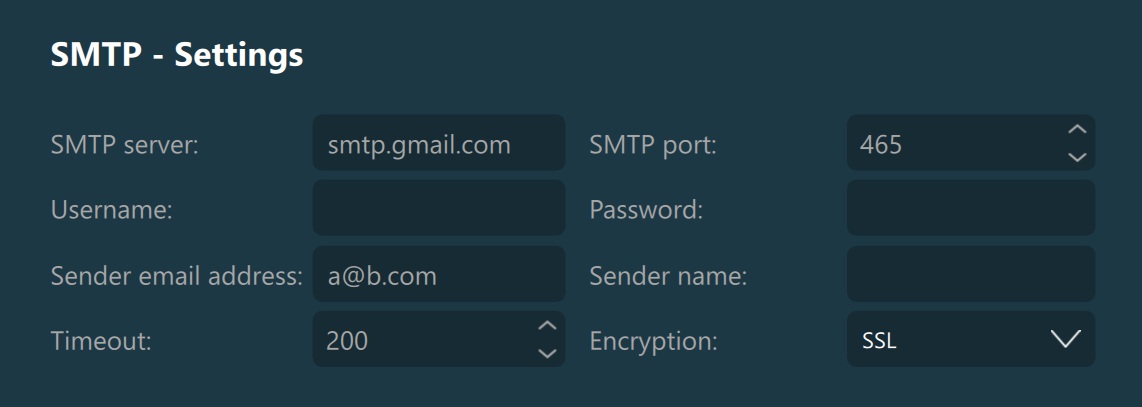Click the "Username:" label
1142x407 pixels.
coord(112,210)
